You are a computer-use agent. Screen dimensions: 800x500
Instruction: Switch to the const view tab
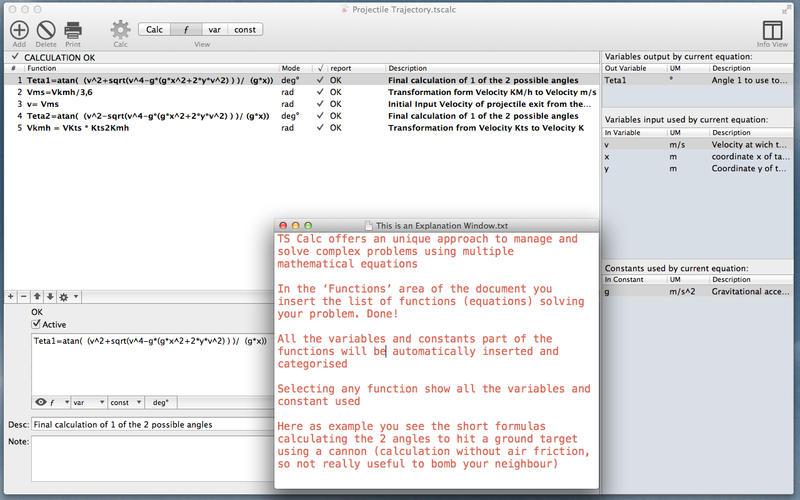pyautogui.click(x=245, y=30)
